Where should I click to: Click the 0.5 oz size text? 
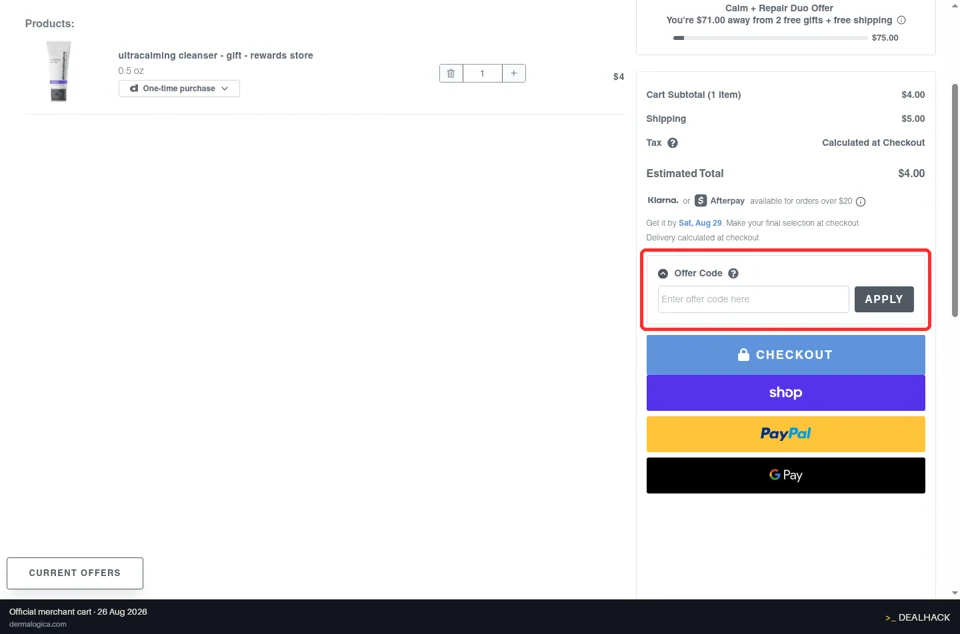tap(131, 70)
